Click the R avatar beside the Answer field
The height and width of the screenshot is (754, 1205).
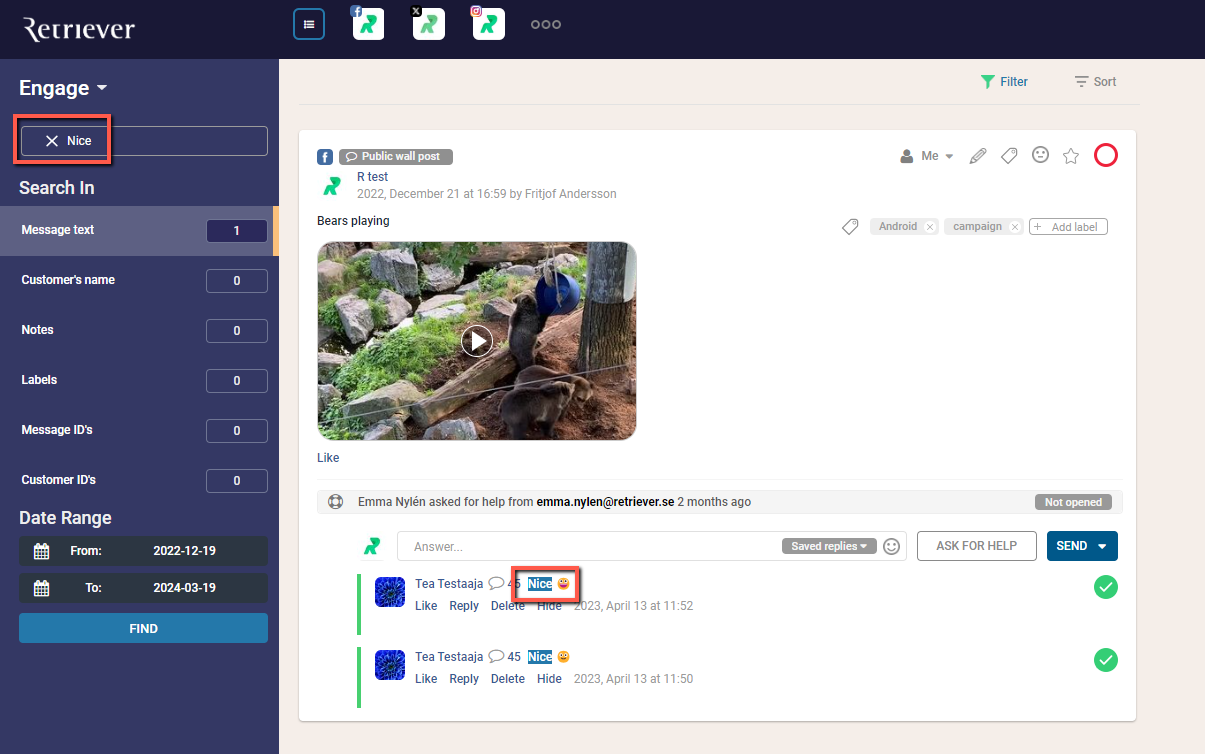pos(372,546)
